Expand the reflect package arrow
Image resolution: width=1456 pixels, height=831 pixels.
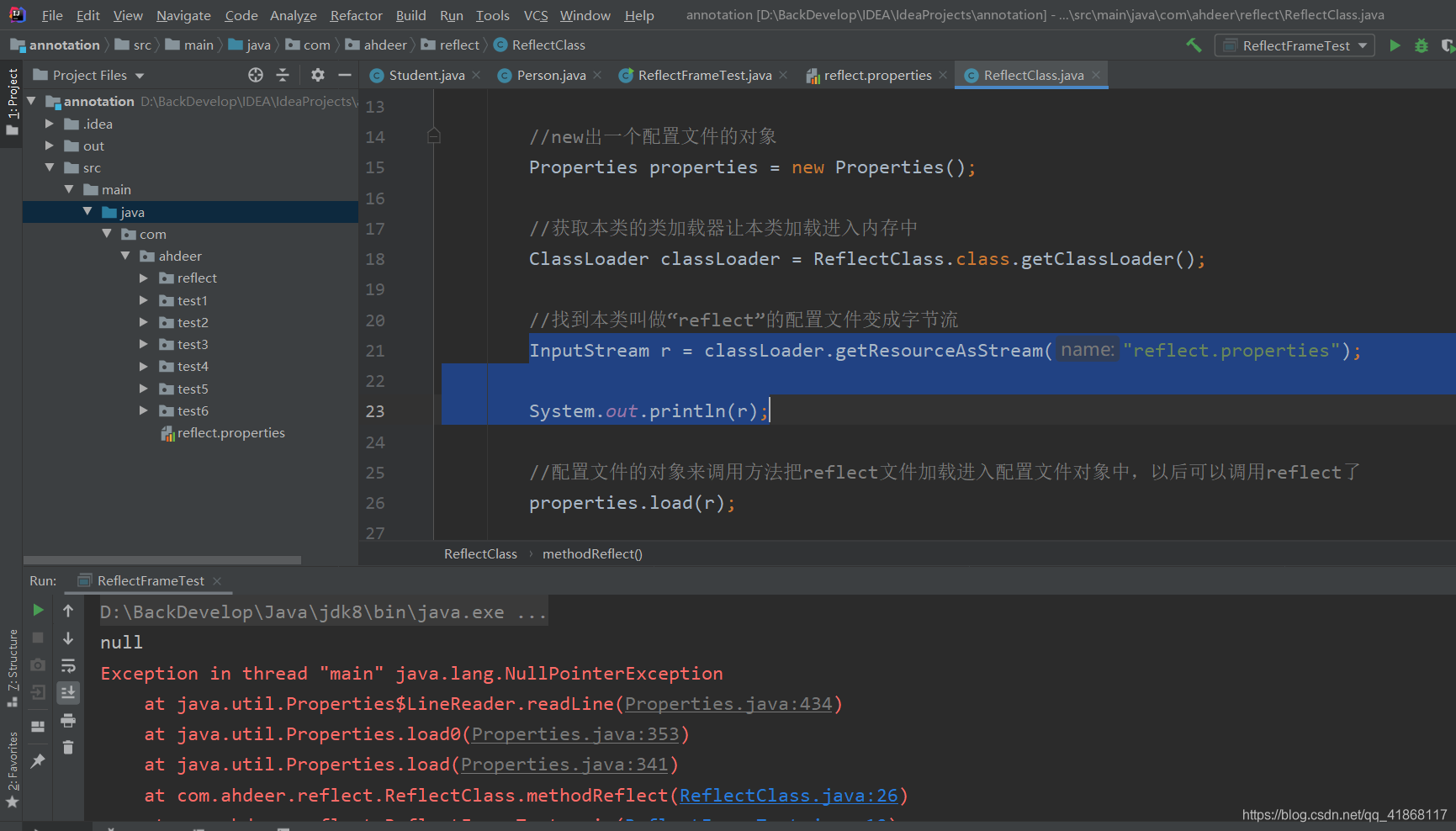pos(144,278)
